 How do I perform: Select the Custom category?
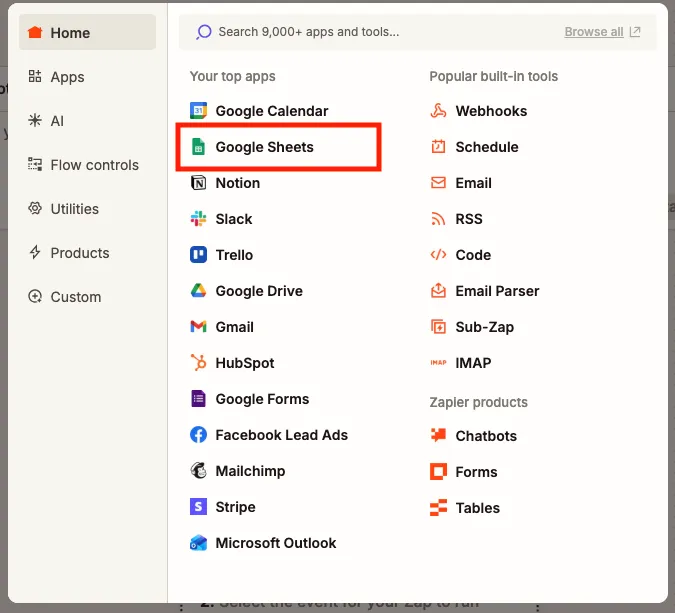point(87,297)
